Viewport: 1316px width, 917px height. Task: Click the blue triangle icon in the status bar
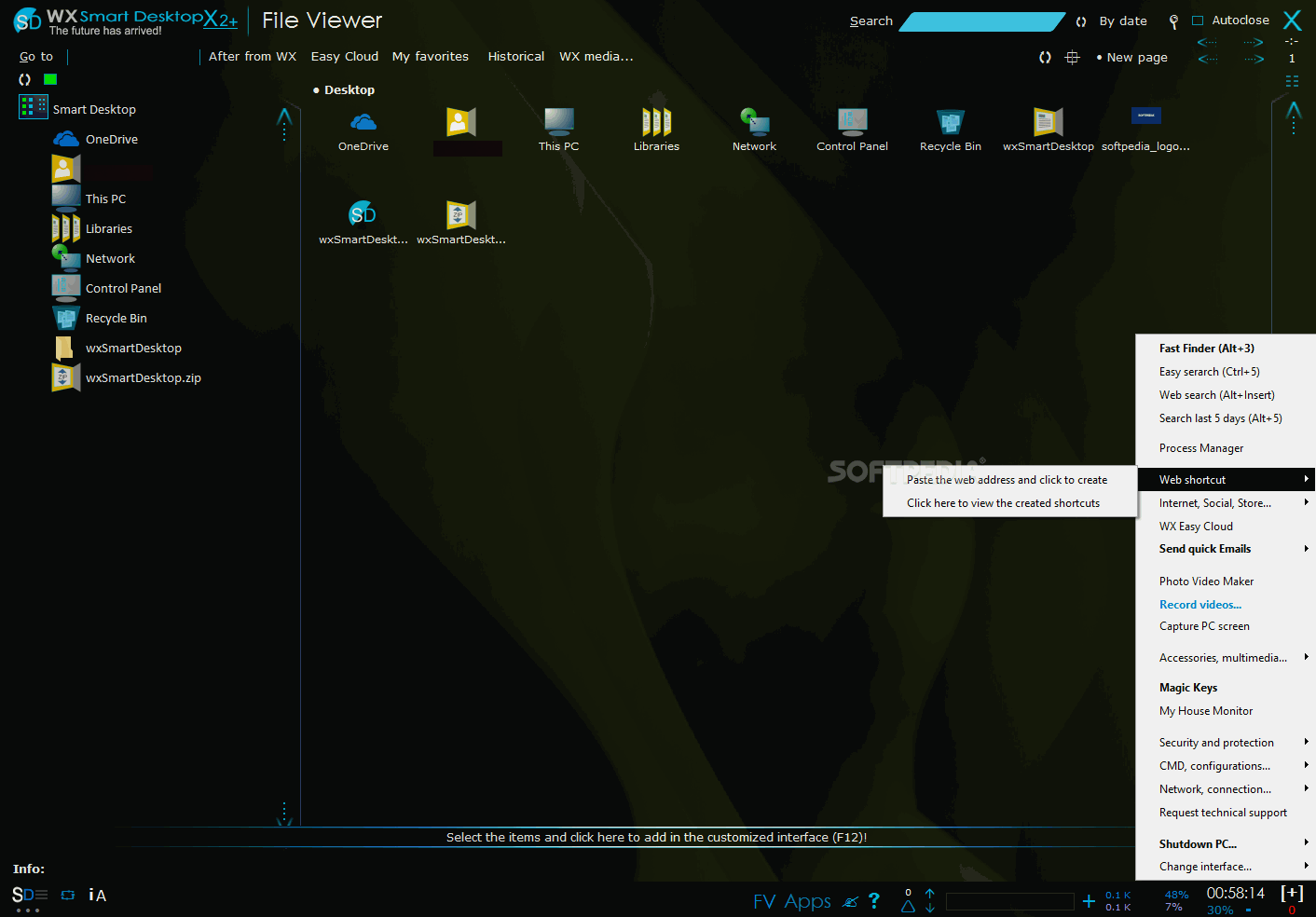coord(908,905)
